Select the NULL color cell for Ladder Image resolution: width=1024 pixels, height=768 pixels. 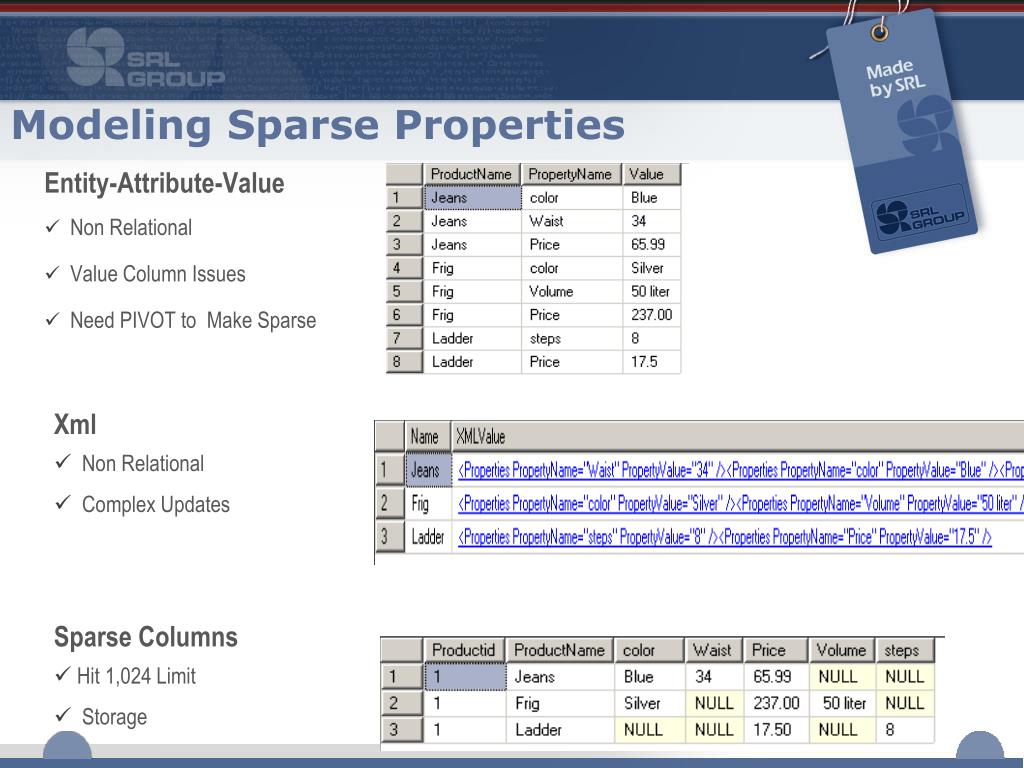click(649, 729)
